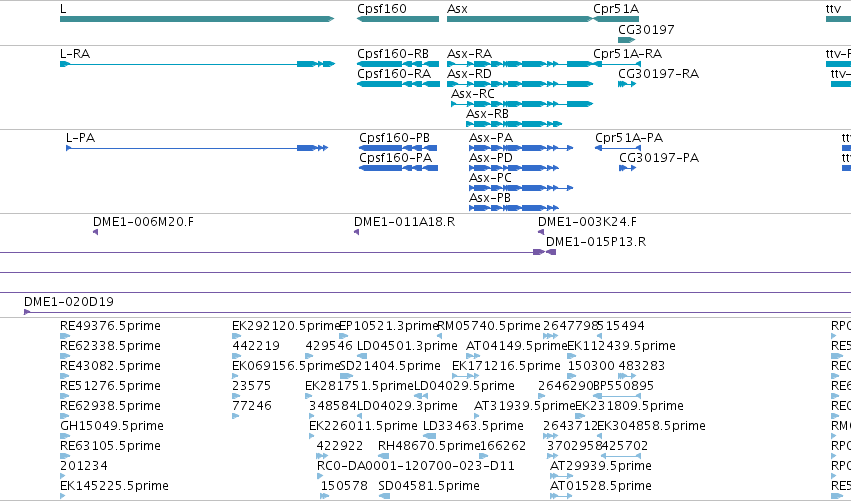Select the CG30197 gene label

[x=646, y=29]
